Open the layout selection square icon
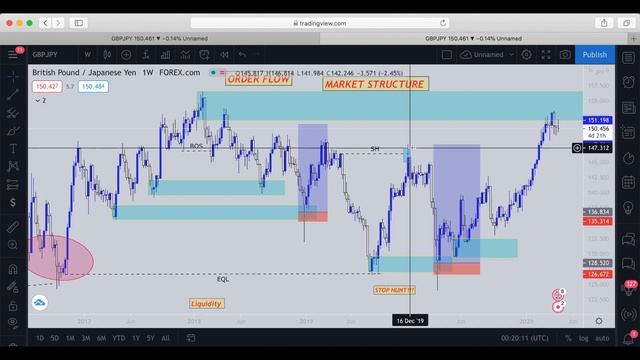640x360 pixels. 447,54
